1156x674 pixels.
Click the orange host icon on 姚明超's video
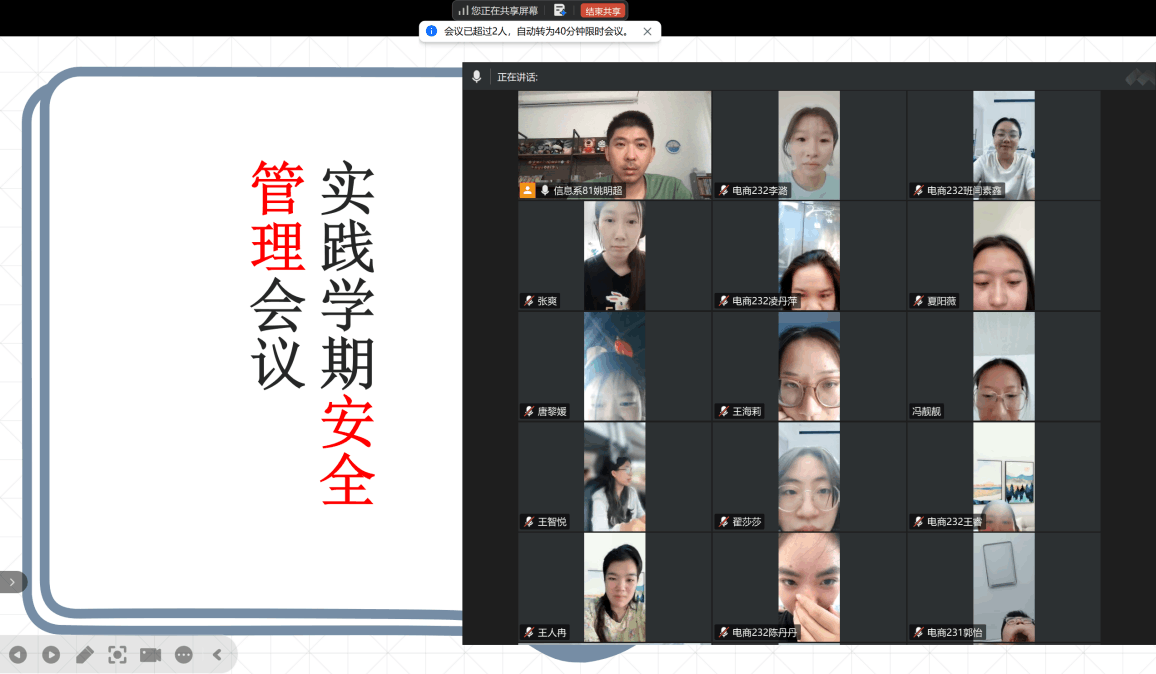tap(527, 190)
